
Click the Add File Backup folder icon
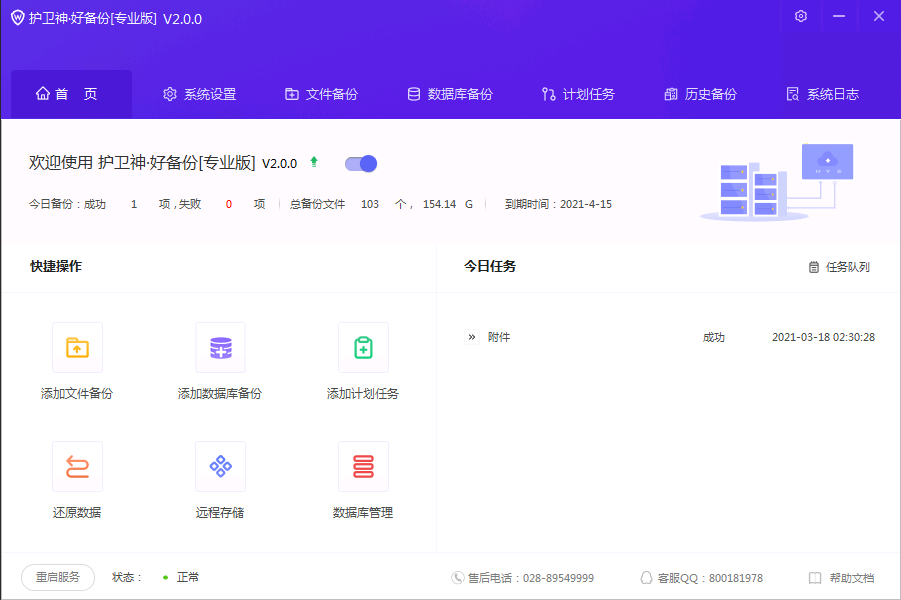tap(77, 348)
